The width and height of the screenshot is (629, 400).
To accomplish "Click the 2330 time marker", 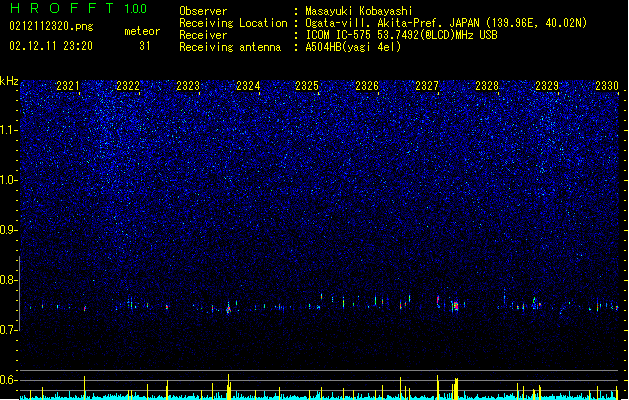I will coord(607,85).
